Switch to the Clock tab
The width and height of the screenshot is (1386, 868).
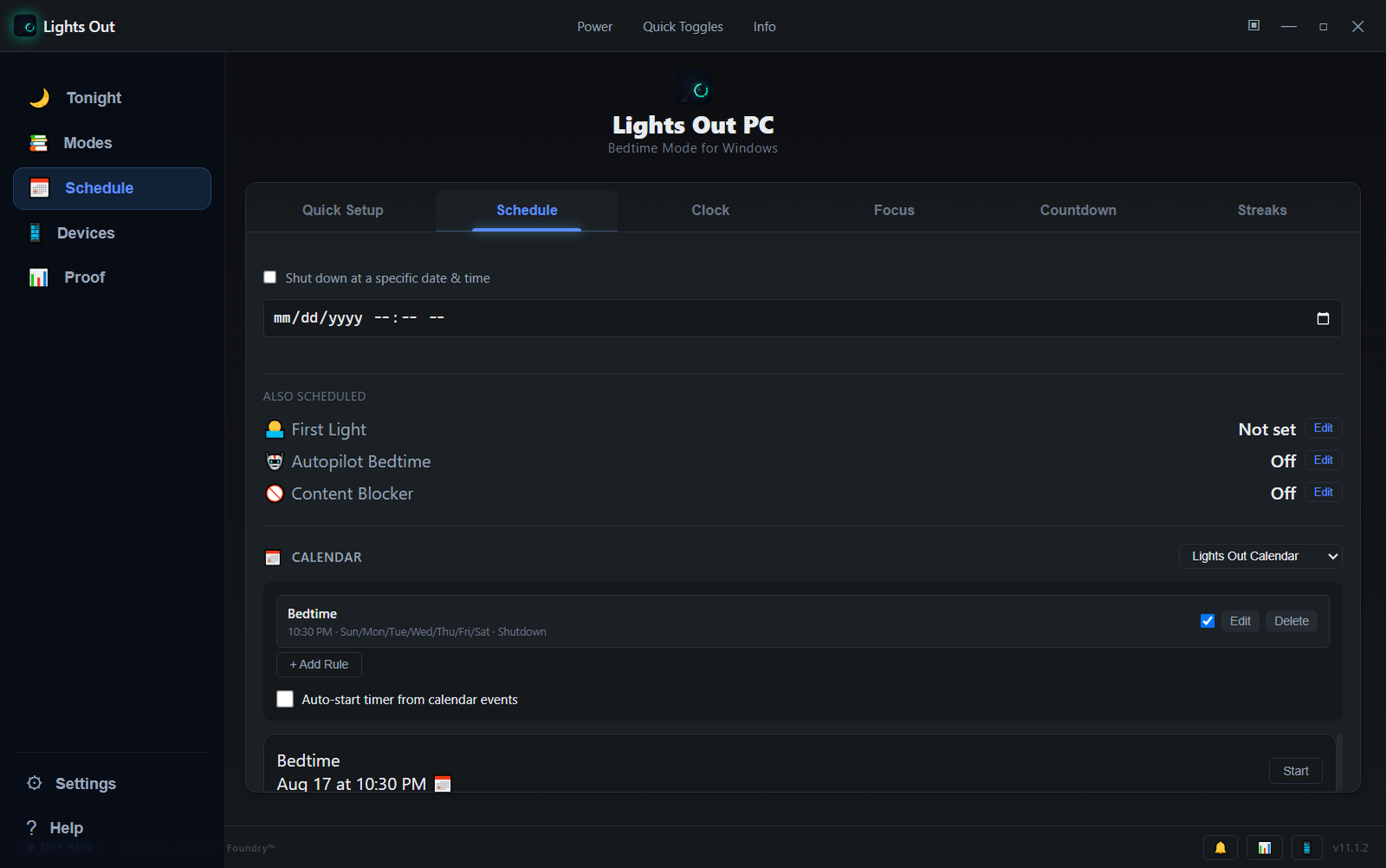coord(710,211)
